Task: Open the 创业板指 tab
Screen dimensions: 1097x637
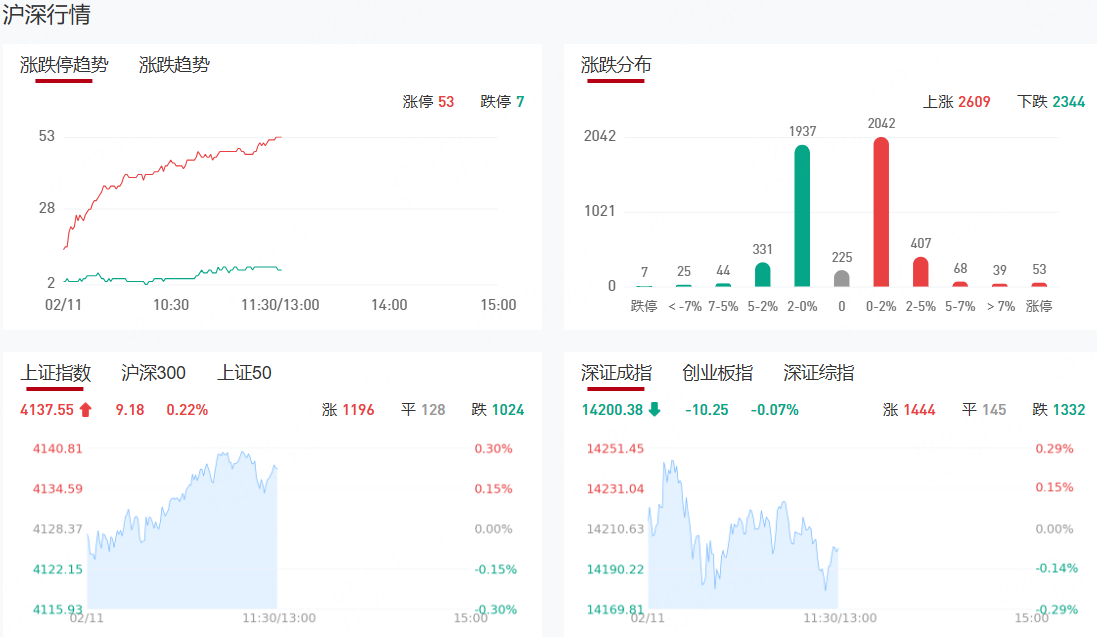Action: [x=717, y=373]
